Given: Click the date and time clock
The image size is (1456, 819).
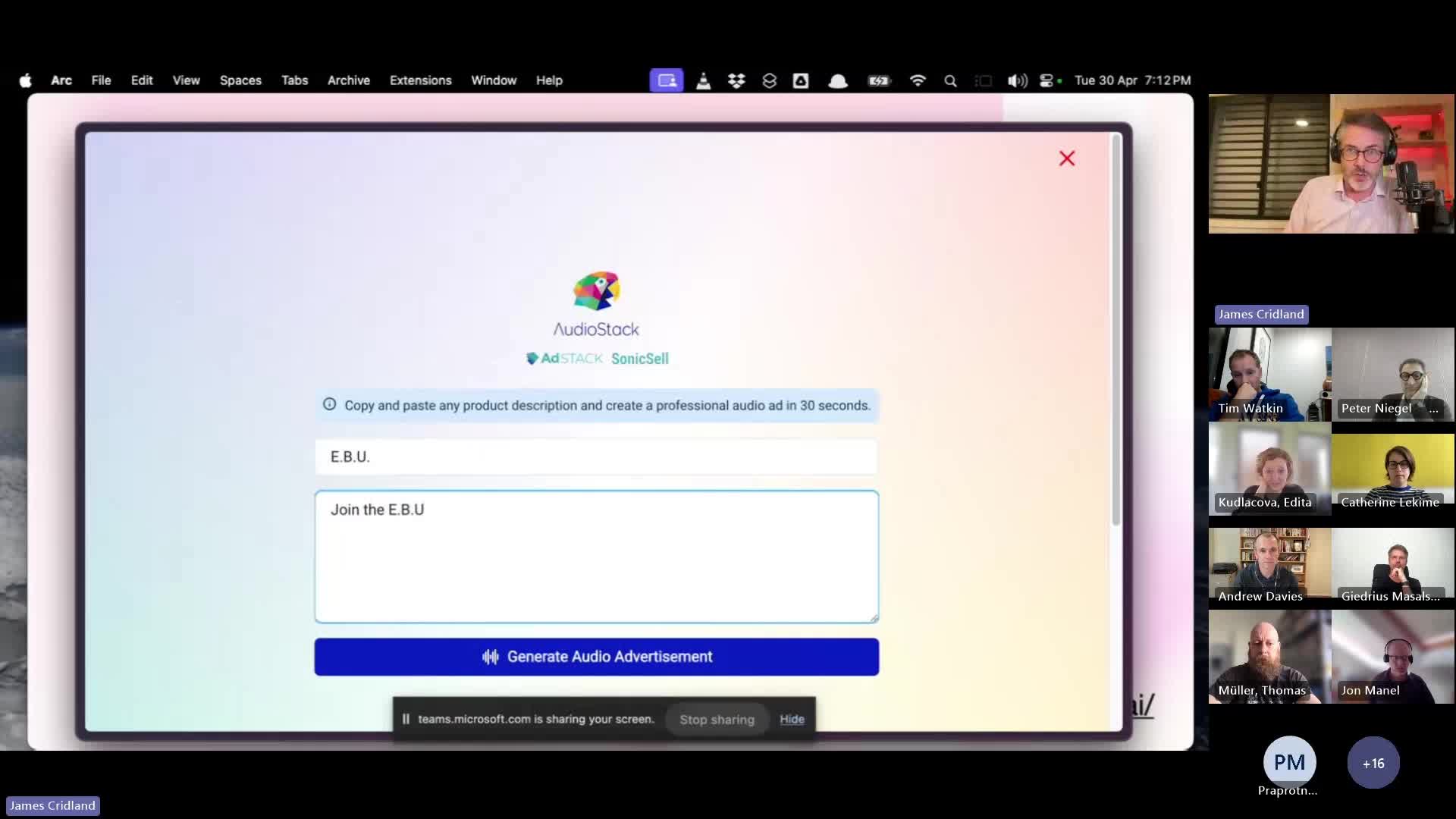Looking at the screenshot, I should coord(1132,80).
